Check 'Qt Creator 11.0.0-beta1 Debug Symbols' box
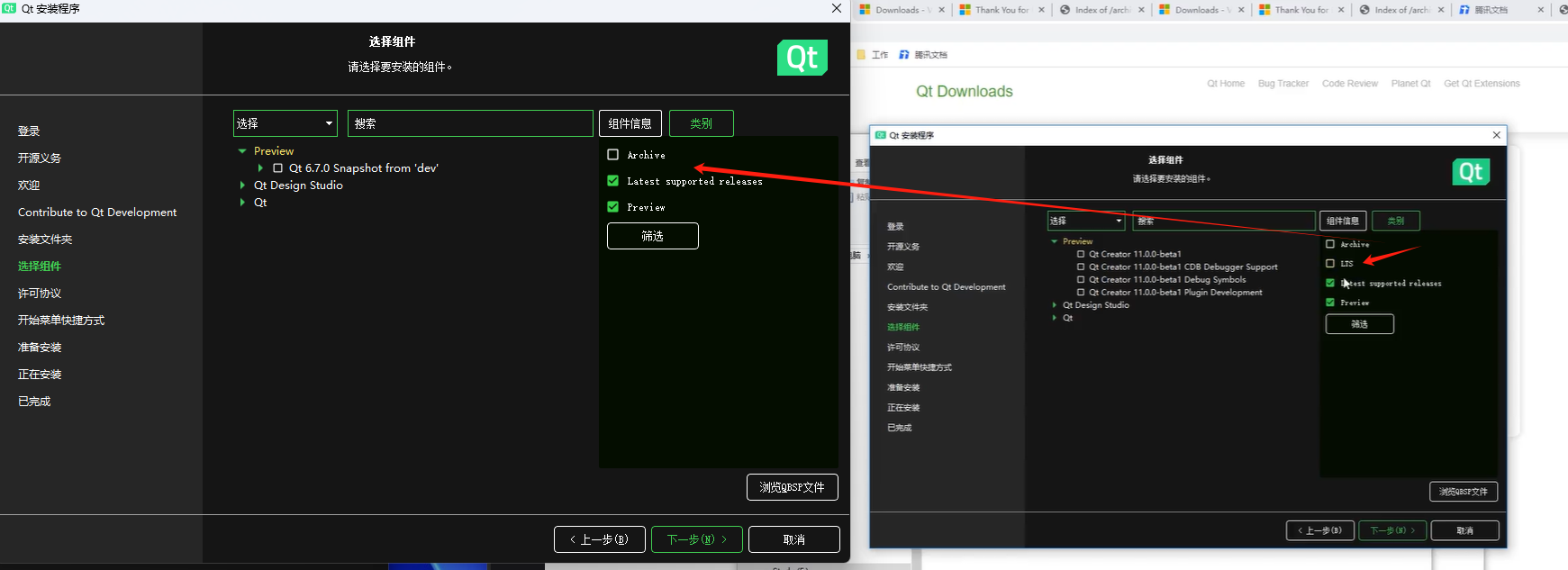 [1081, 280]
